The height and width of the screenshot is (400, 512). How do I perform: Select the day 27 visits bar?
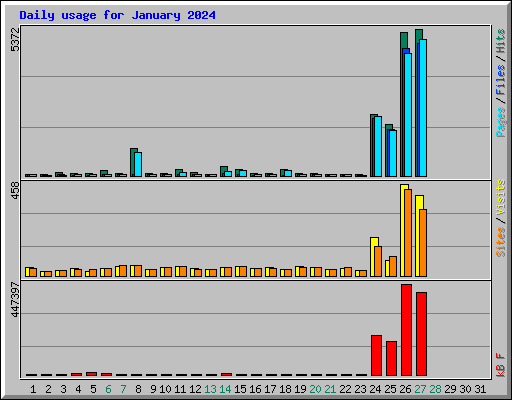(419, 236)
